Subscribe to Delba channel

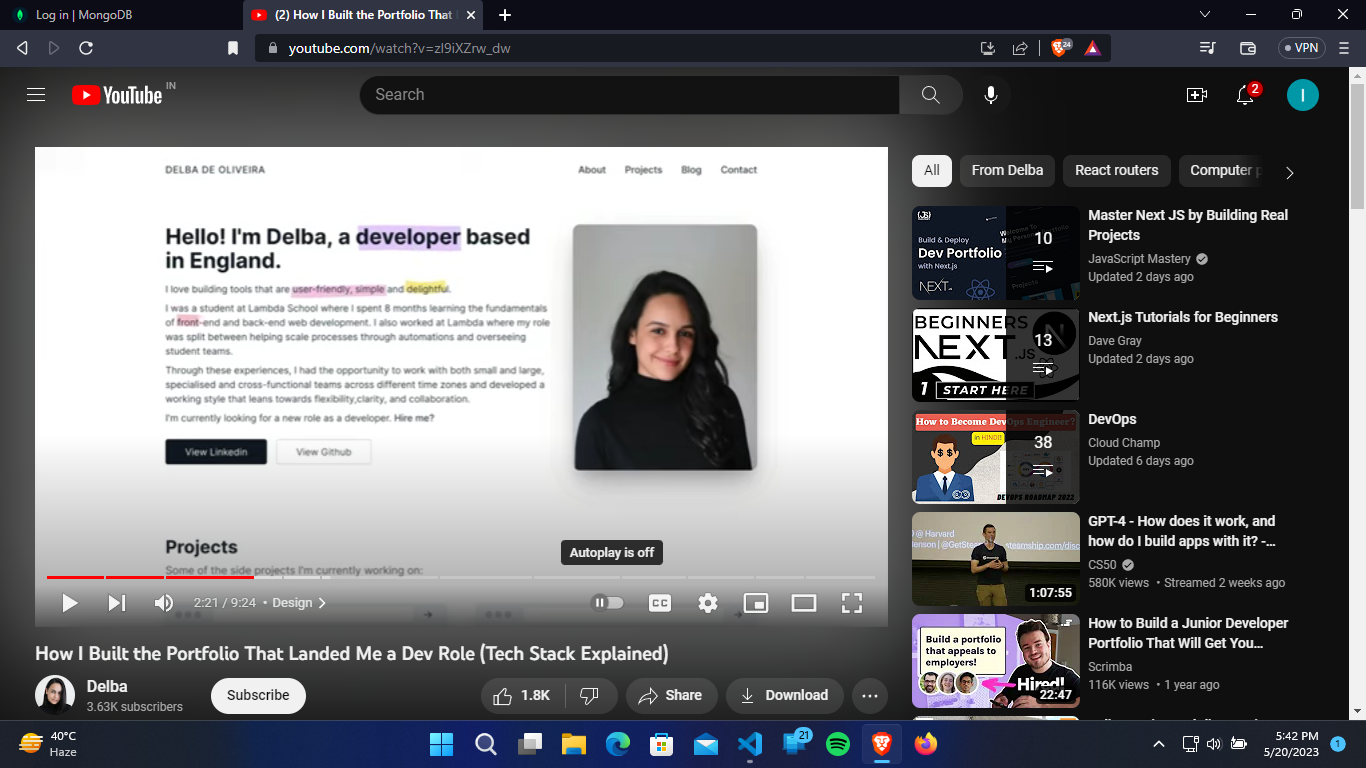(258, 695)
